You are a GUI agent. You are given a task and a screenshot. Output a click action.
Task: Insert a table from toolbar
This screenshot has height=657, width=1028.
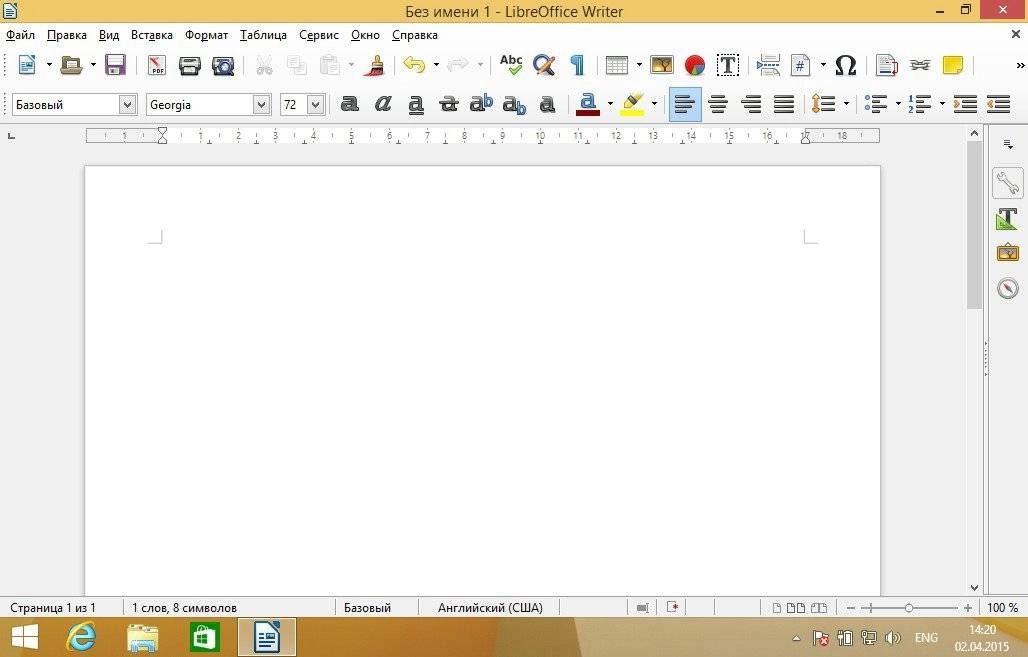click(x=617, y=65)
